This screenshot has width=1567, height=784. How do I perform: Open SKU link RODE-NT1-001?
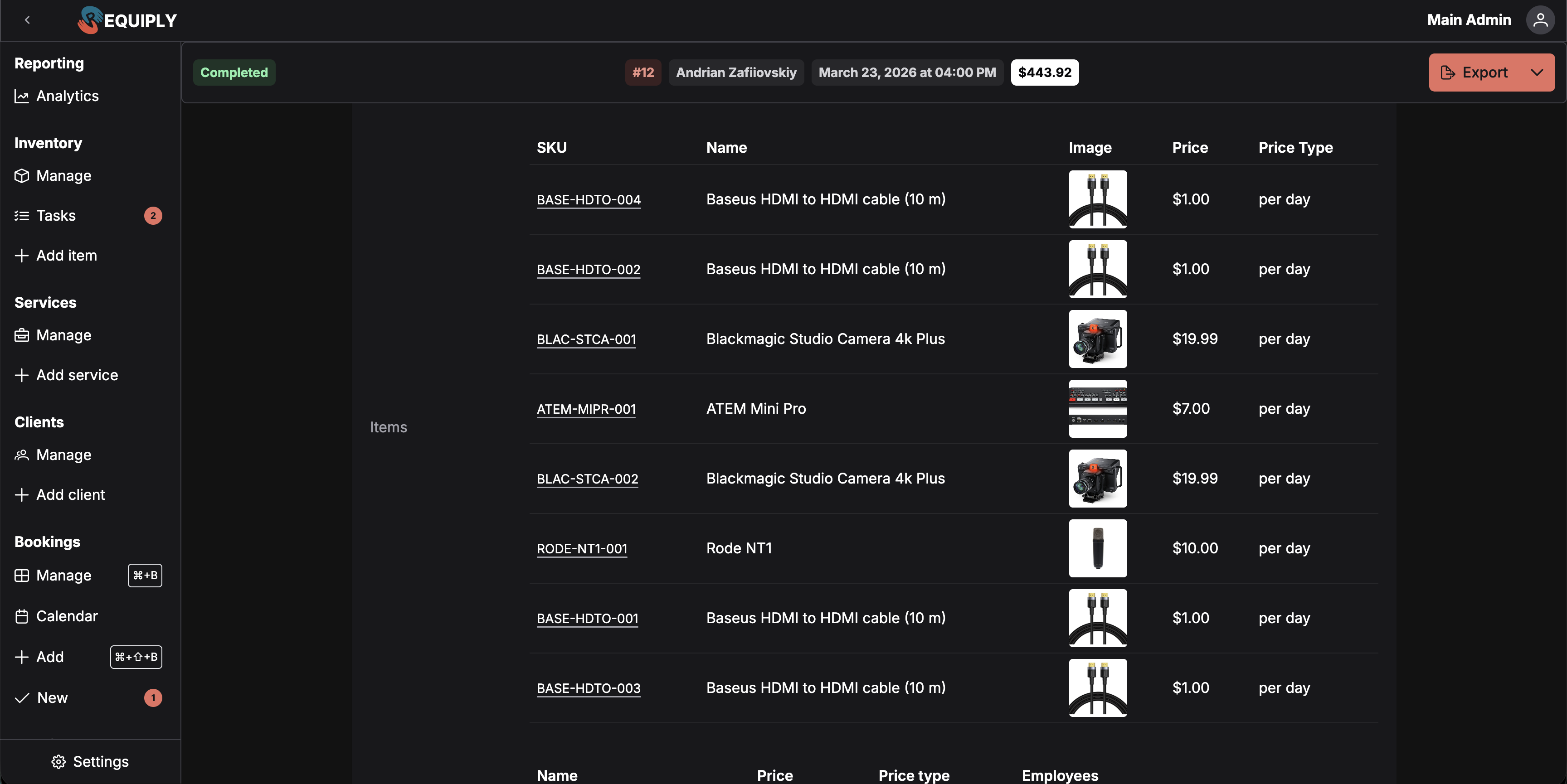(x=582, y=549)
